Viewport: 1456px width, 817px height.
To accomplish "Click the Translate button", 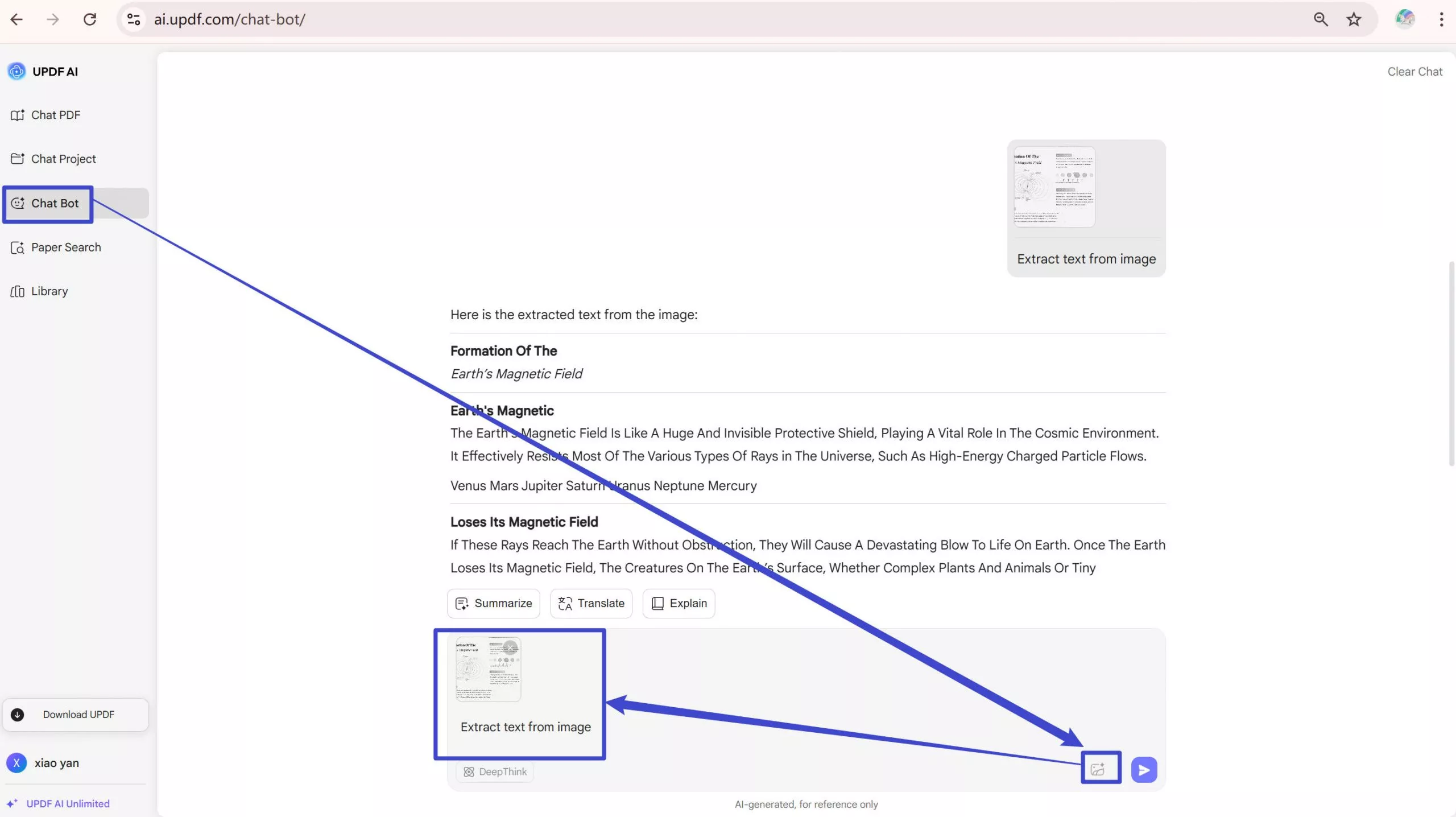I will click(591, 603).
